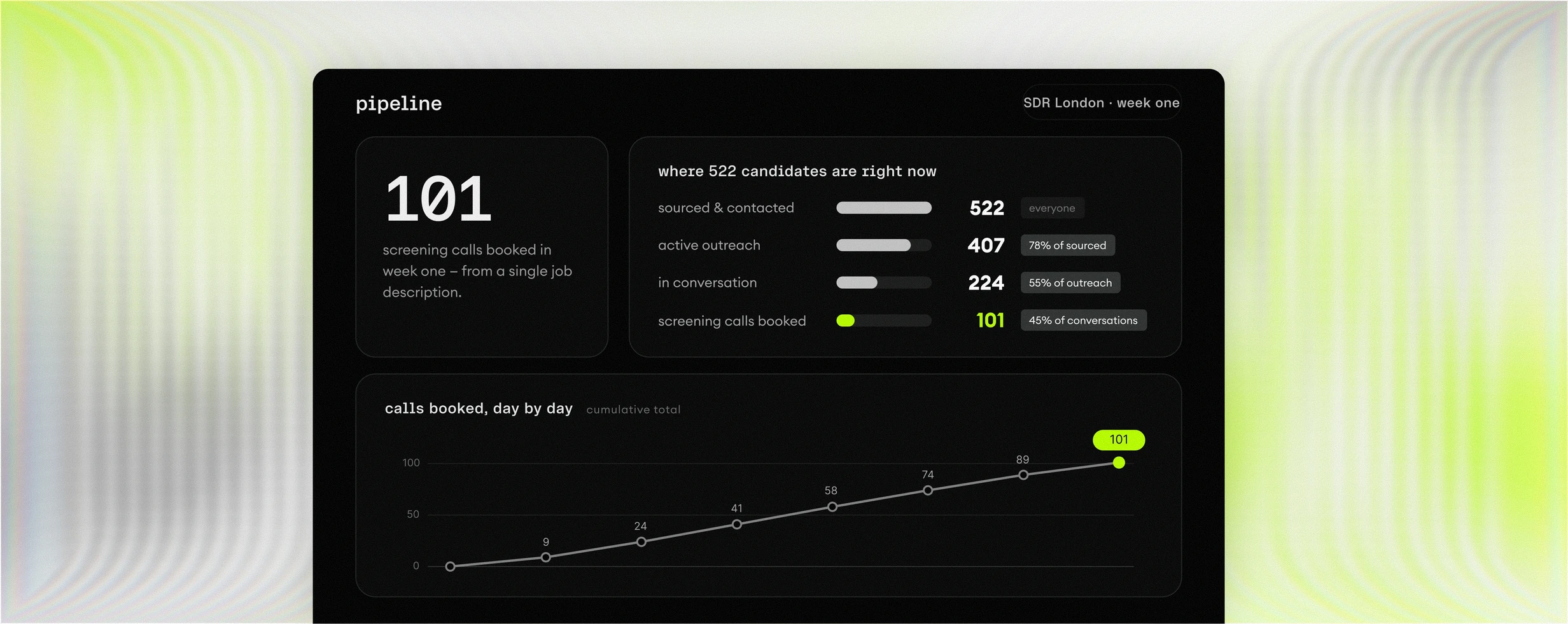The height and width of the screenshot is (624, 1568).
Task: Click the "pipeline" title
Action: (398, 103)
